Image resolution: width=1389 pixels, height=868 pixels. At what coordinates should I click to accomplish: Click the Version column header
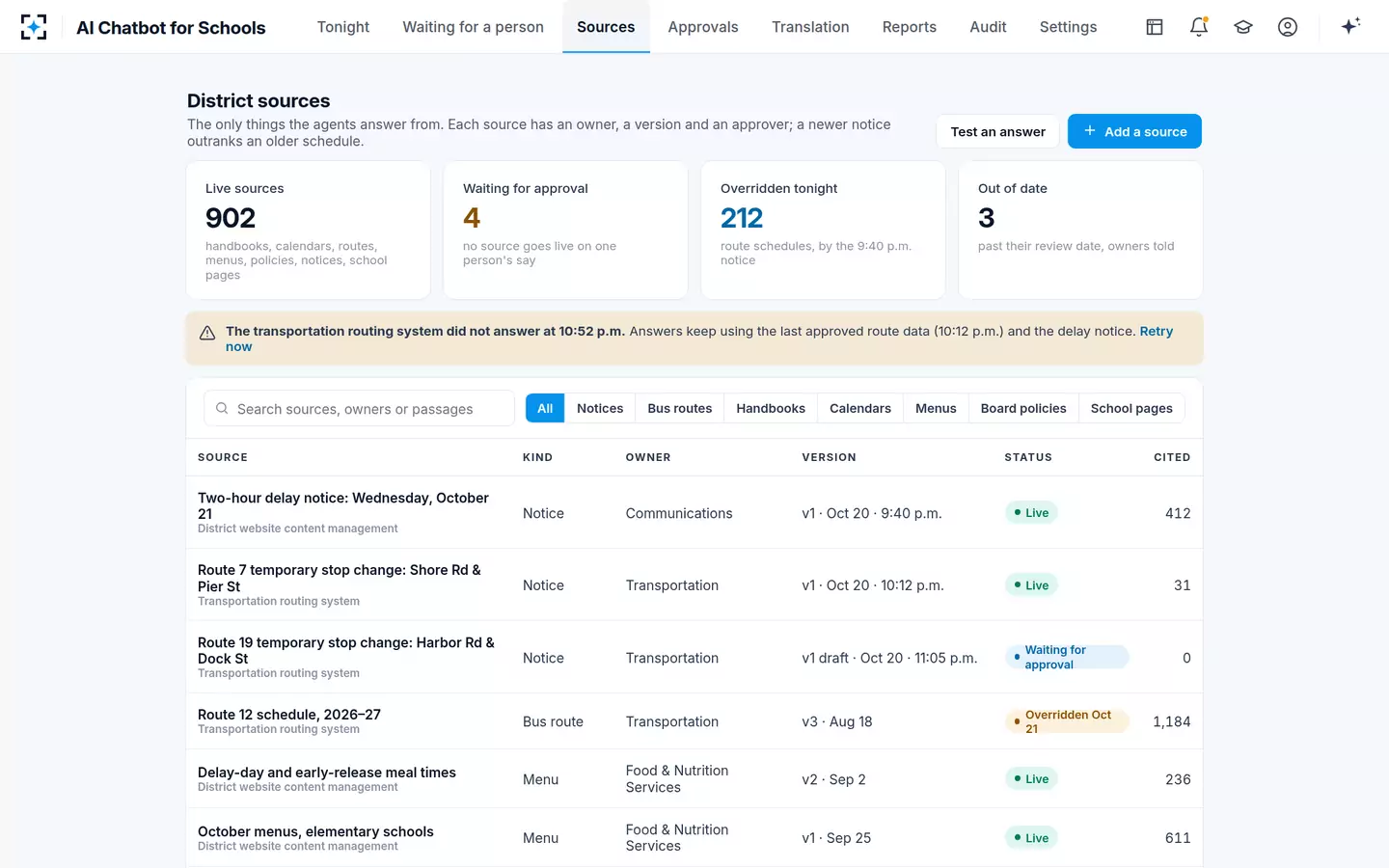[x=829, y=457]
